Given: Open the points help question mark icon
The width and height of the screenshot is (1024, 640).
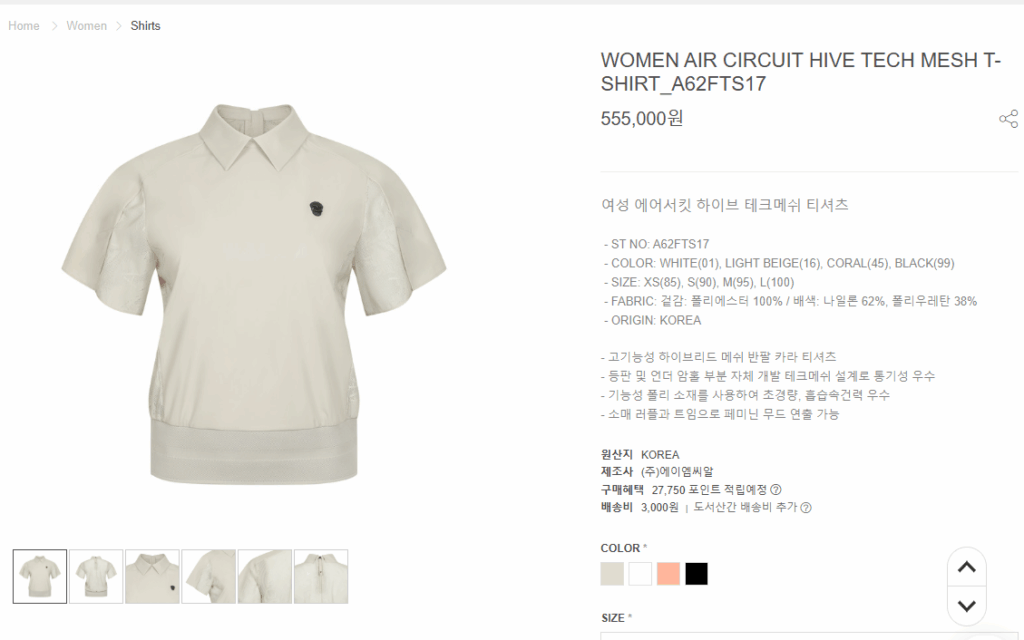Looking at the screenshot, I should [776, 489].
